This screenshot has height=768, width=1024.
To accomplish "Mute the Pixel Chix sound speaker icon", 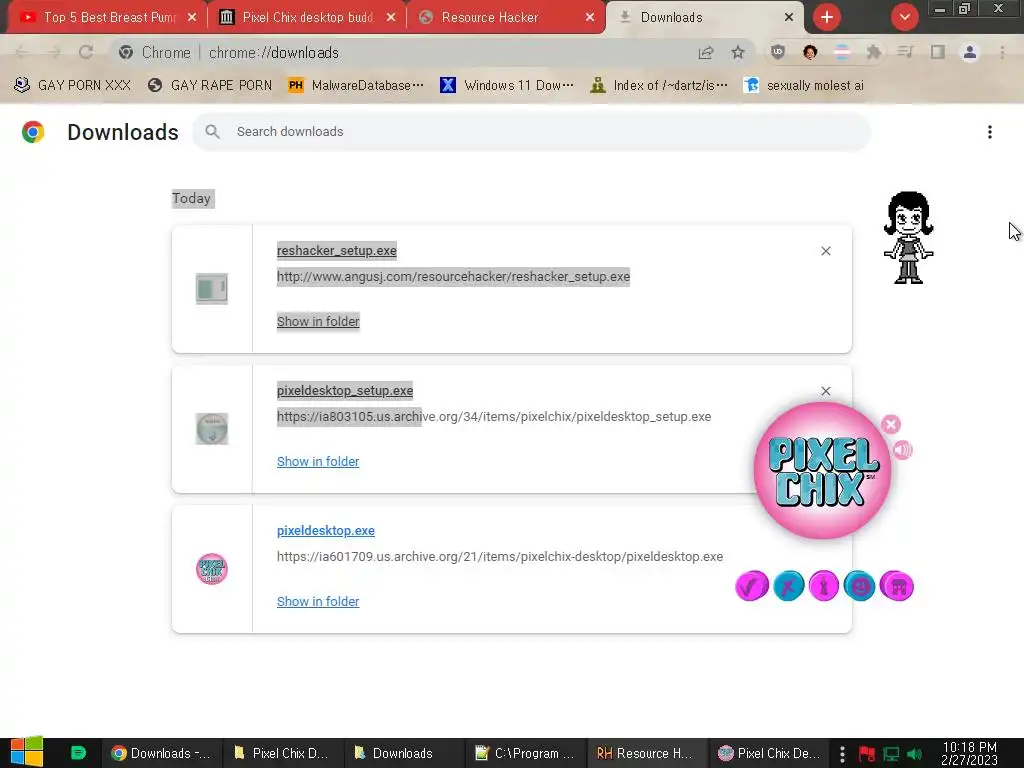I will [x=903, y=450].
